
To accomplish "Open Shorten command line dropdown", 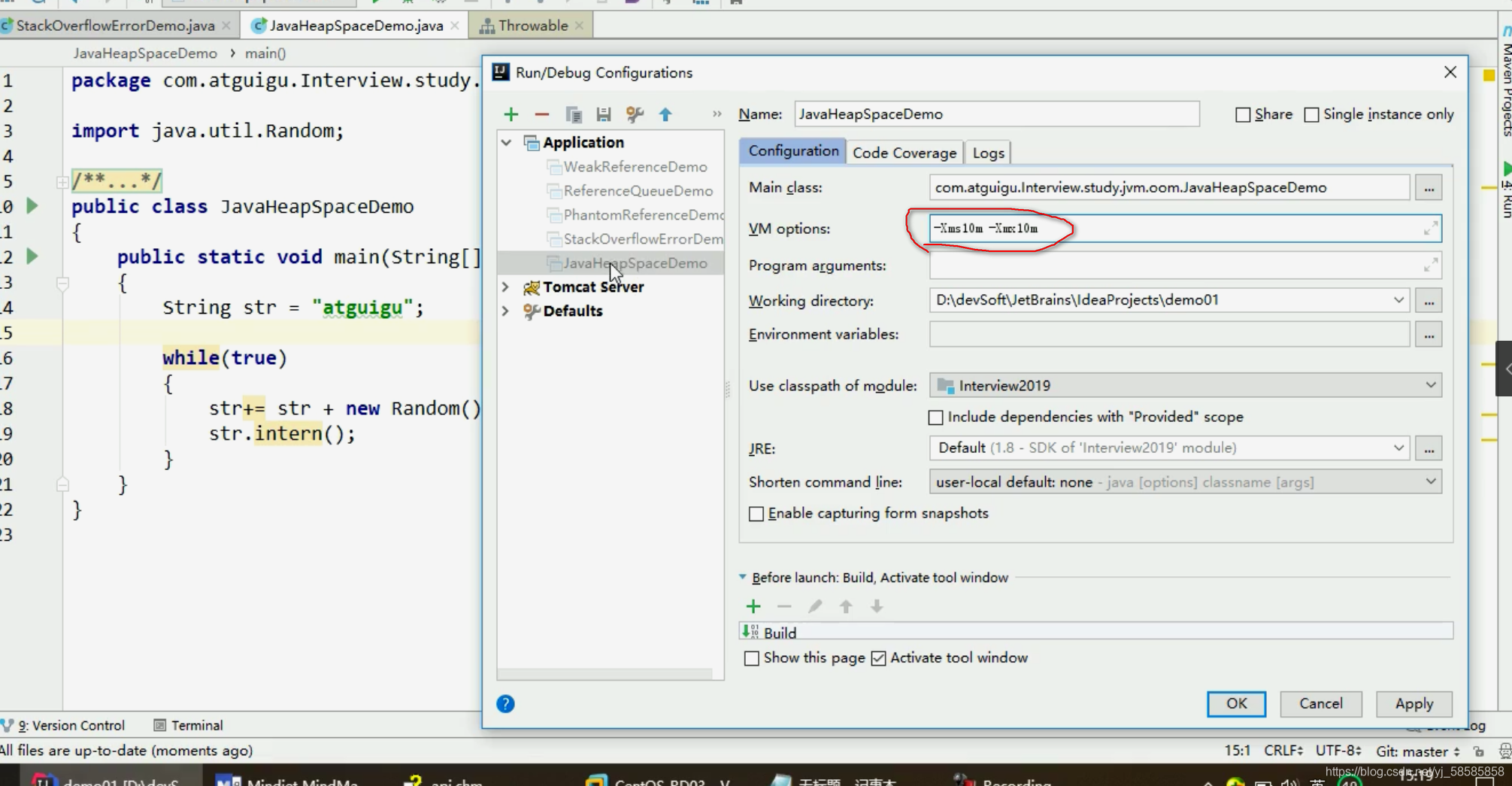I will click(1430, 481).
